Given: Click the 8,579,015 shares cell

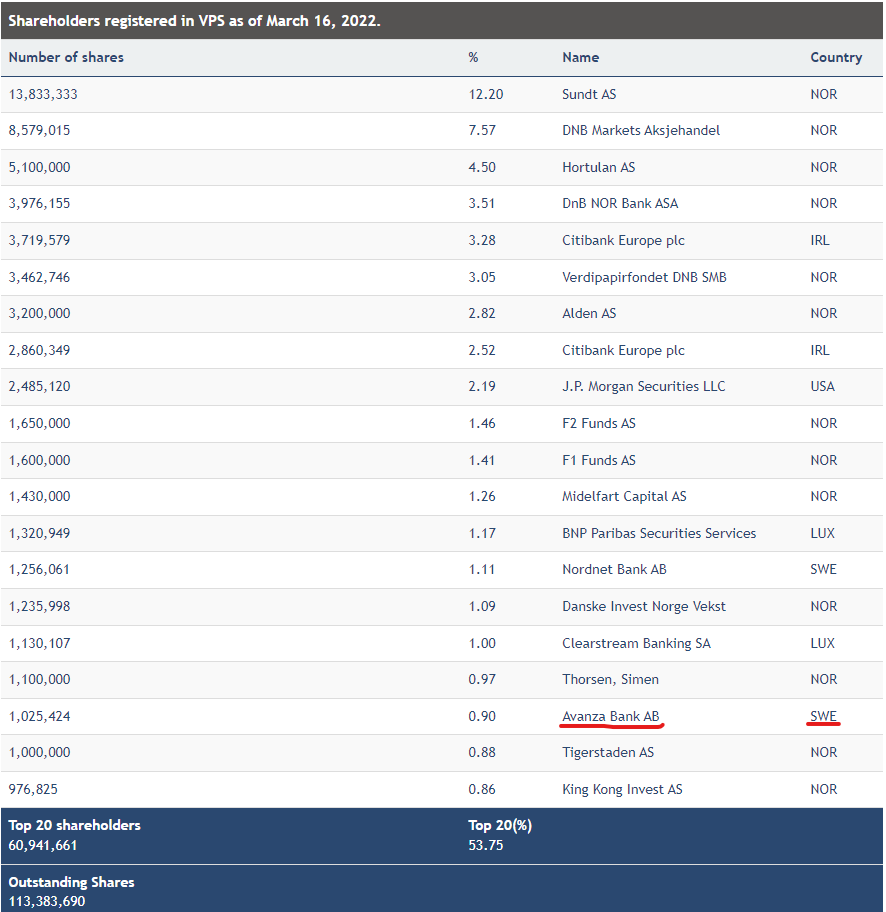Looking at the screenshot, I should 39,130.
